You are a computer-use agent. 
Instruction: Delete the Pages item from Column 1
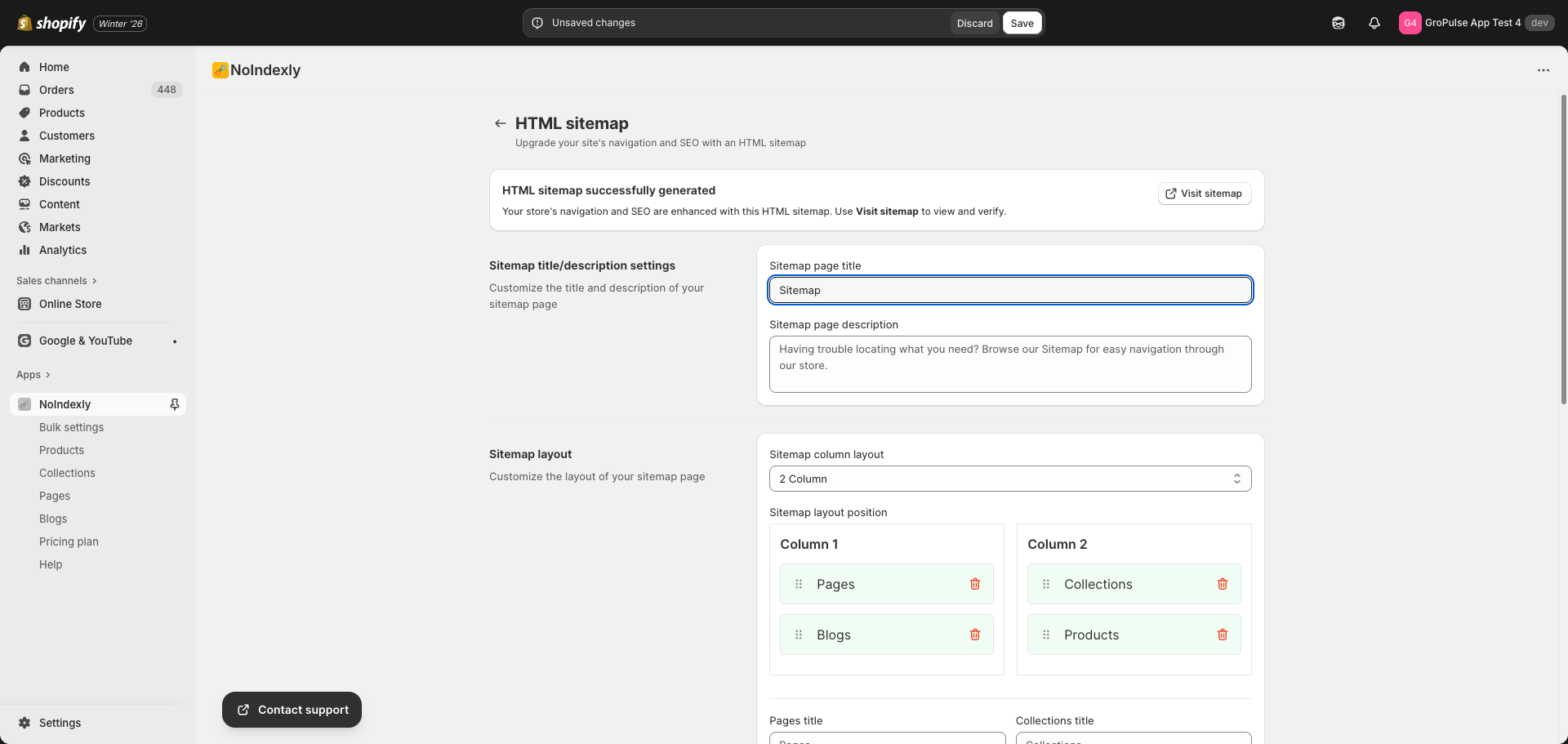974,584
